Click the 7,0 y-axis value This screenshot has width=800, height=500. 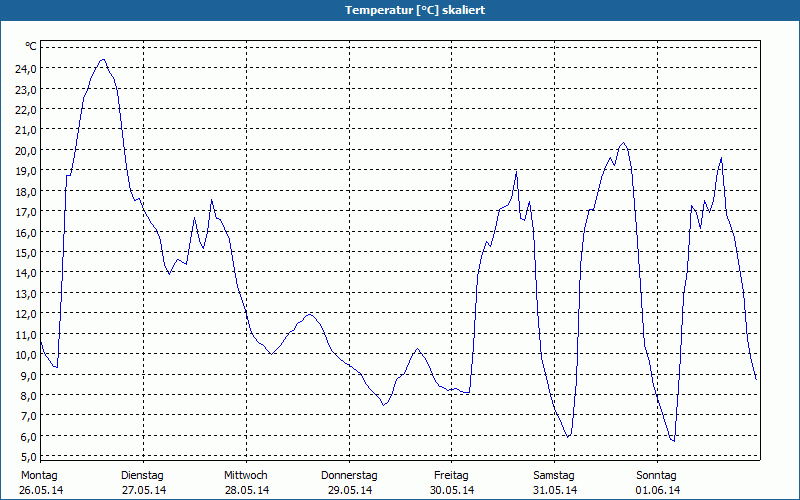click(x=29, y=416)
